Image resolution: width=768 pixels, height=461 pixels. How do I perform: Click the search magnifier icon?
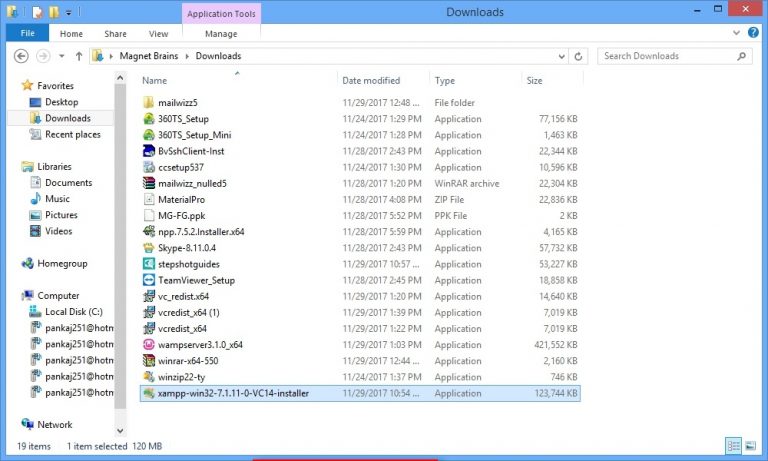pos(742,56)
